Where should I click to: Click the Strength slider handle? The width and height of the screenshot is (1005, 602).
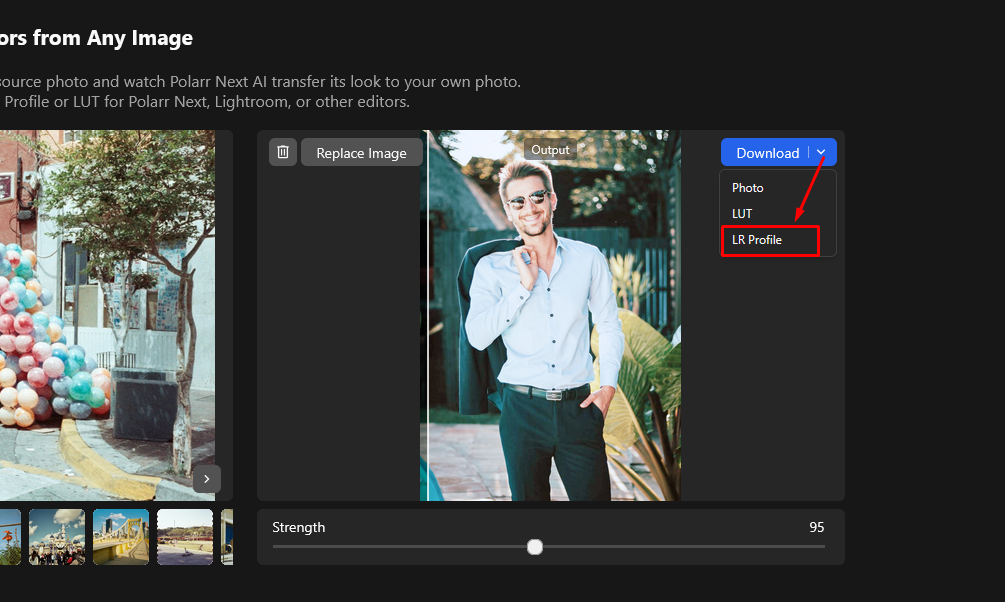pyautogui.click(x=535, y=547)
